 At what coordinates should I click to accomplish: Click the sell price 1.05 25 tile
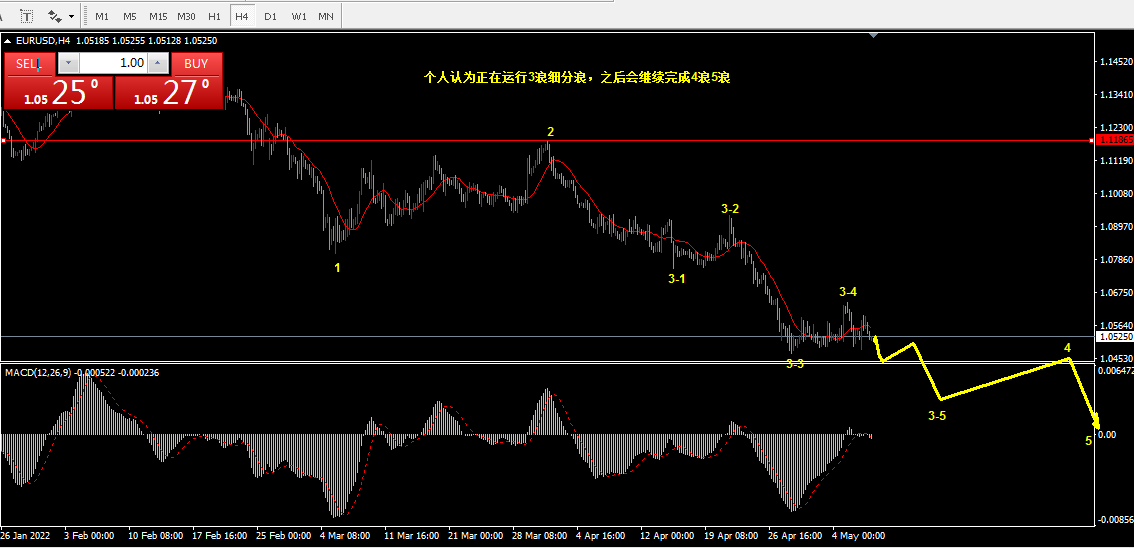pyautogui.click(x=59, y=92)
